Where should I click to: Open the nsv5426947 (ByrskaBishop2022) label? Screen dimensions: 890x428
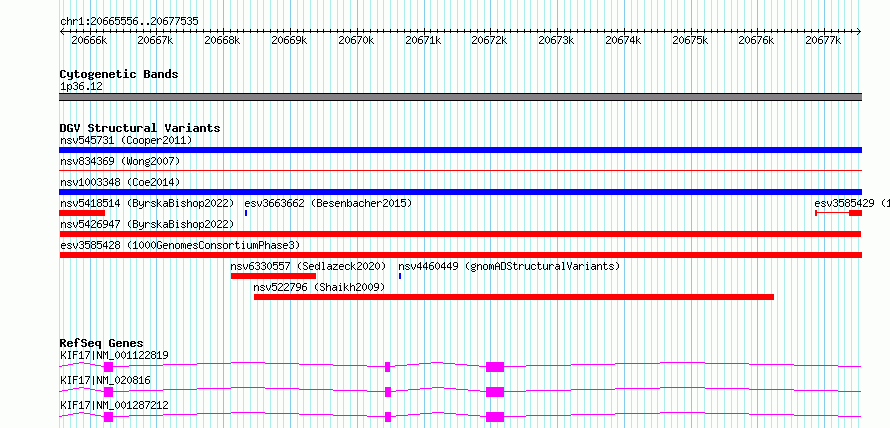click(x=147, y=224)
